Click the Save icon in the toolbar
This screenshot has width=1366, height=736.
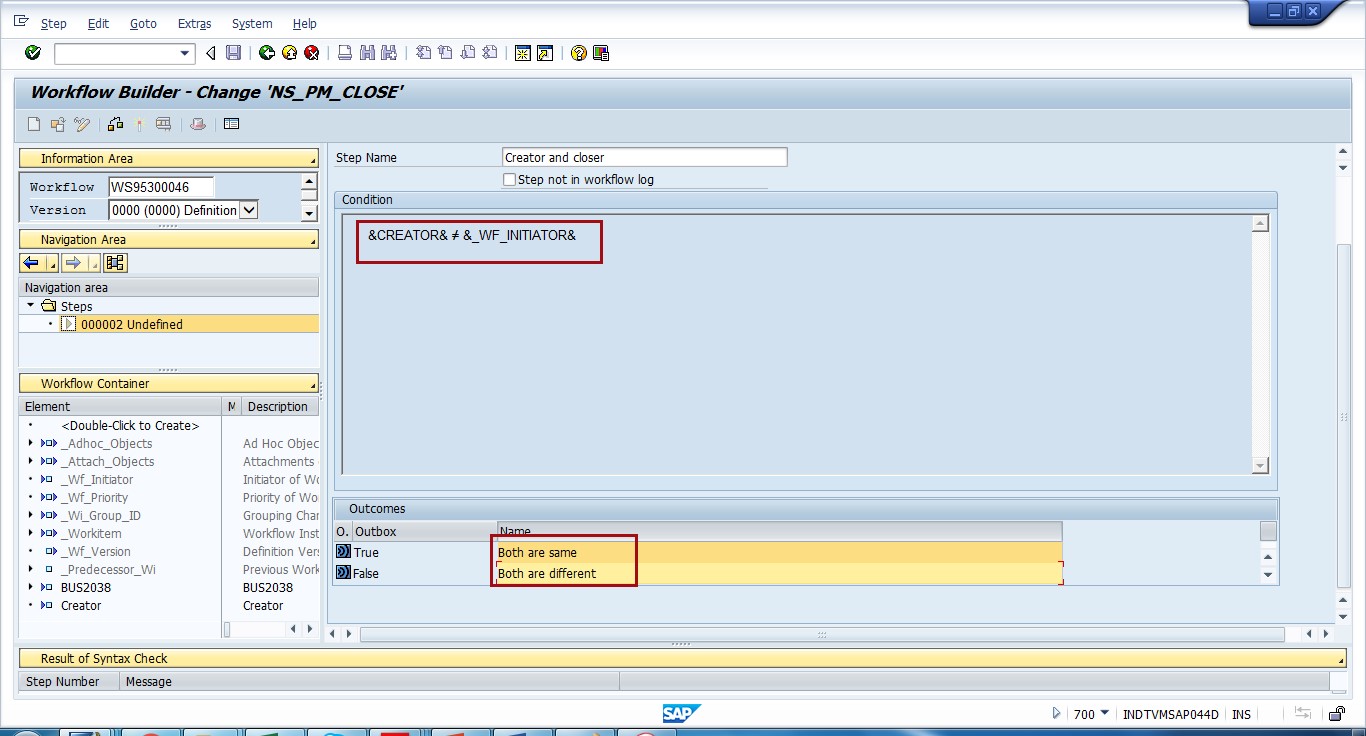pos(234,53)
